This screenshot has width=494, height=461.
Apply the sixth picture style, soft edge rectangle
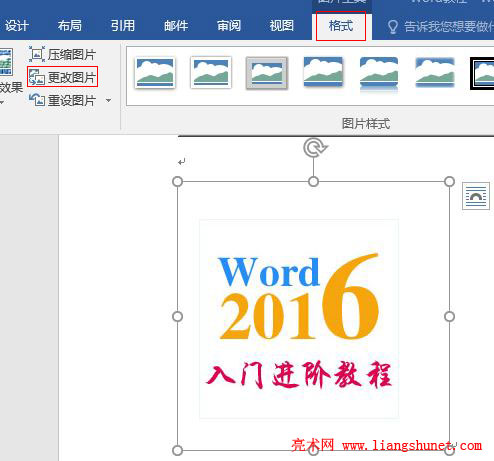435,72
